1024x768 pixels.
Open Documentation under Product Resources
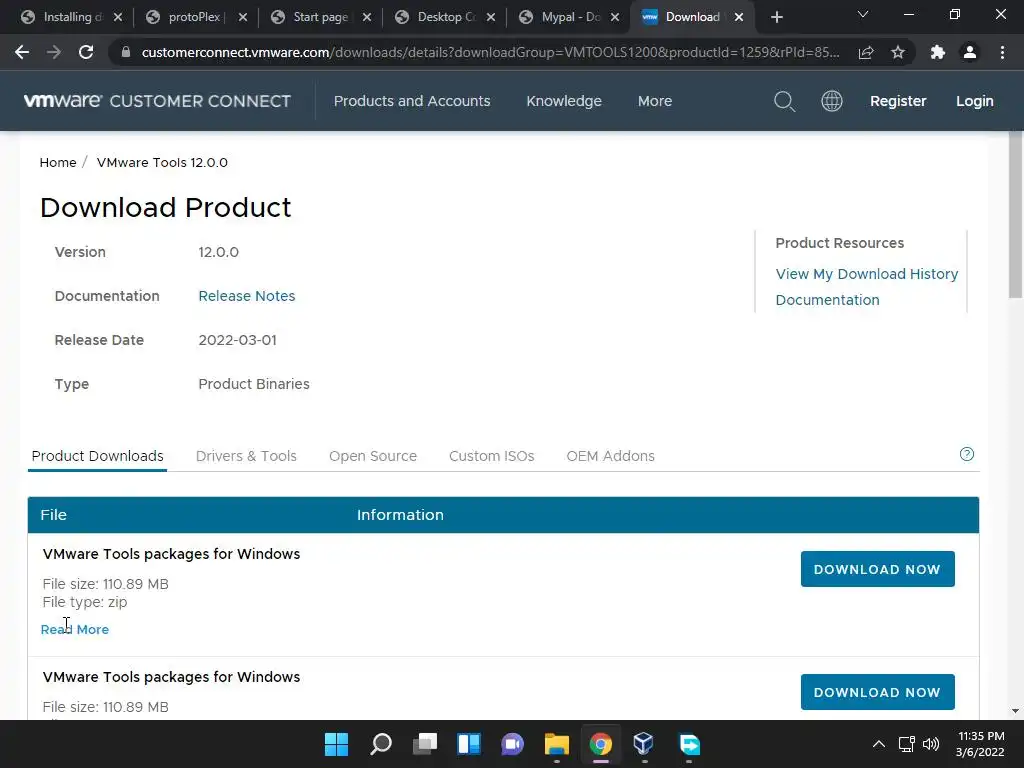(827, 300)
